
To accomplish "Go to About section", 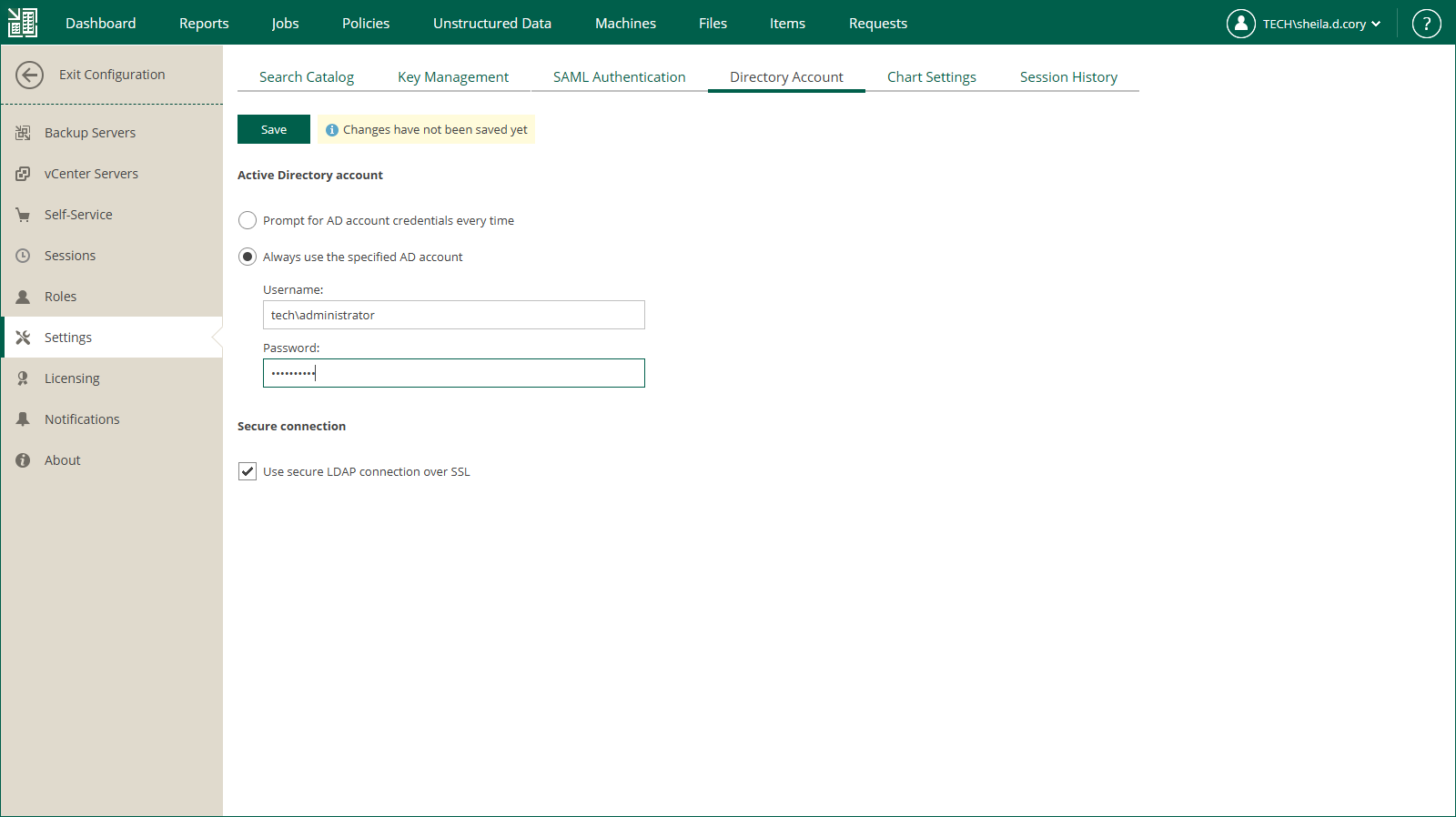I will coord(112,460).
